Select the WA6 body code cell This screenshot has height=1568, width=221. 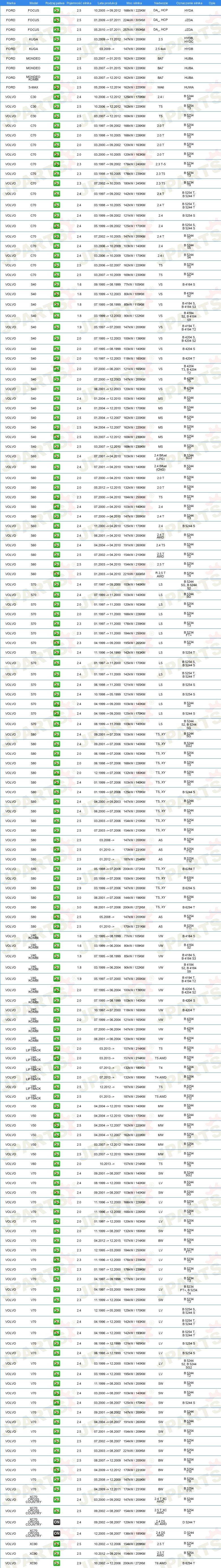tap(161, 88)
